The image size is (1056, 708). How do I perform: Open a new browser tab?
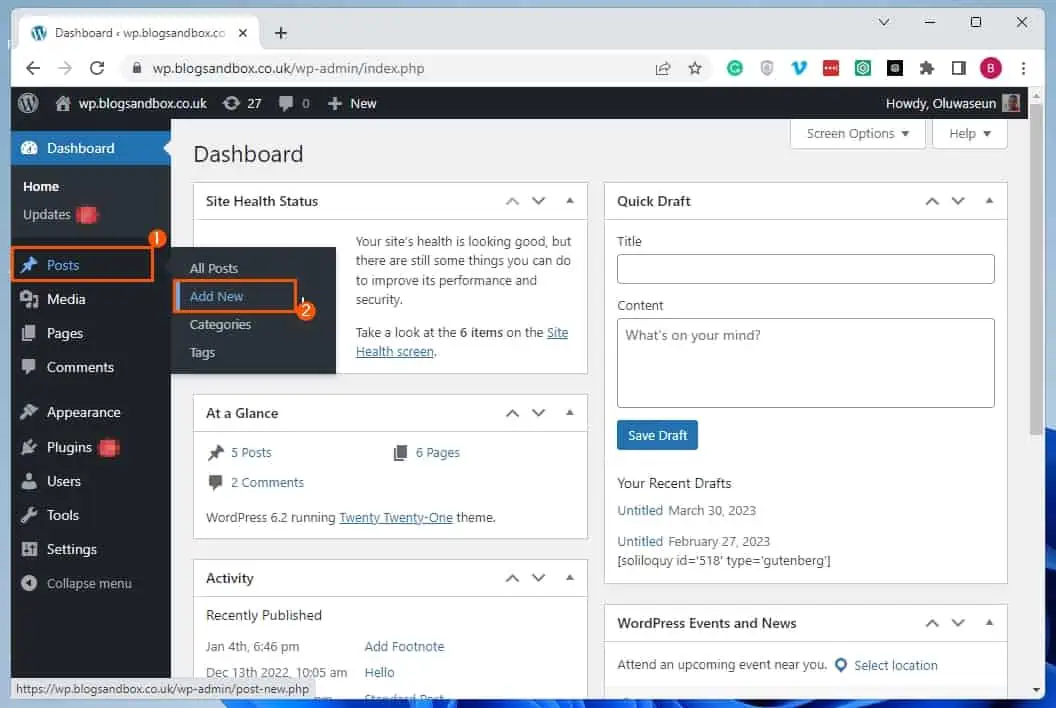[x=281, y=33]
